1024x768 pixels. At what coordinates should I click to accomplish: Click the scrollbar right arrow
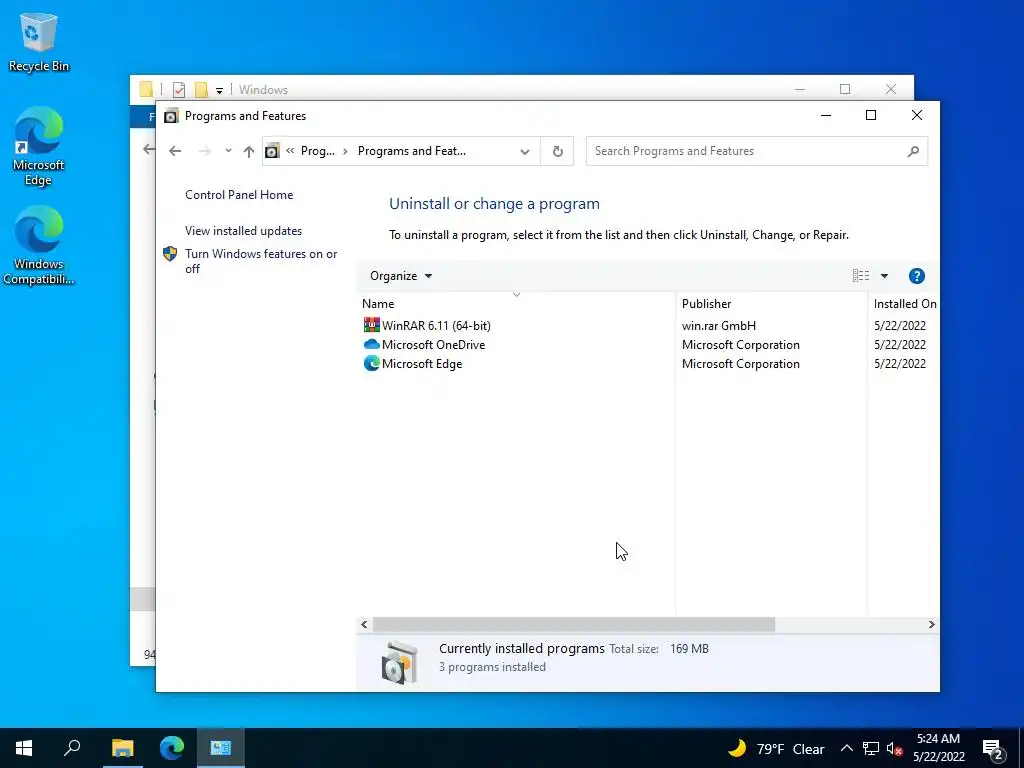coord(931,624)
